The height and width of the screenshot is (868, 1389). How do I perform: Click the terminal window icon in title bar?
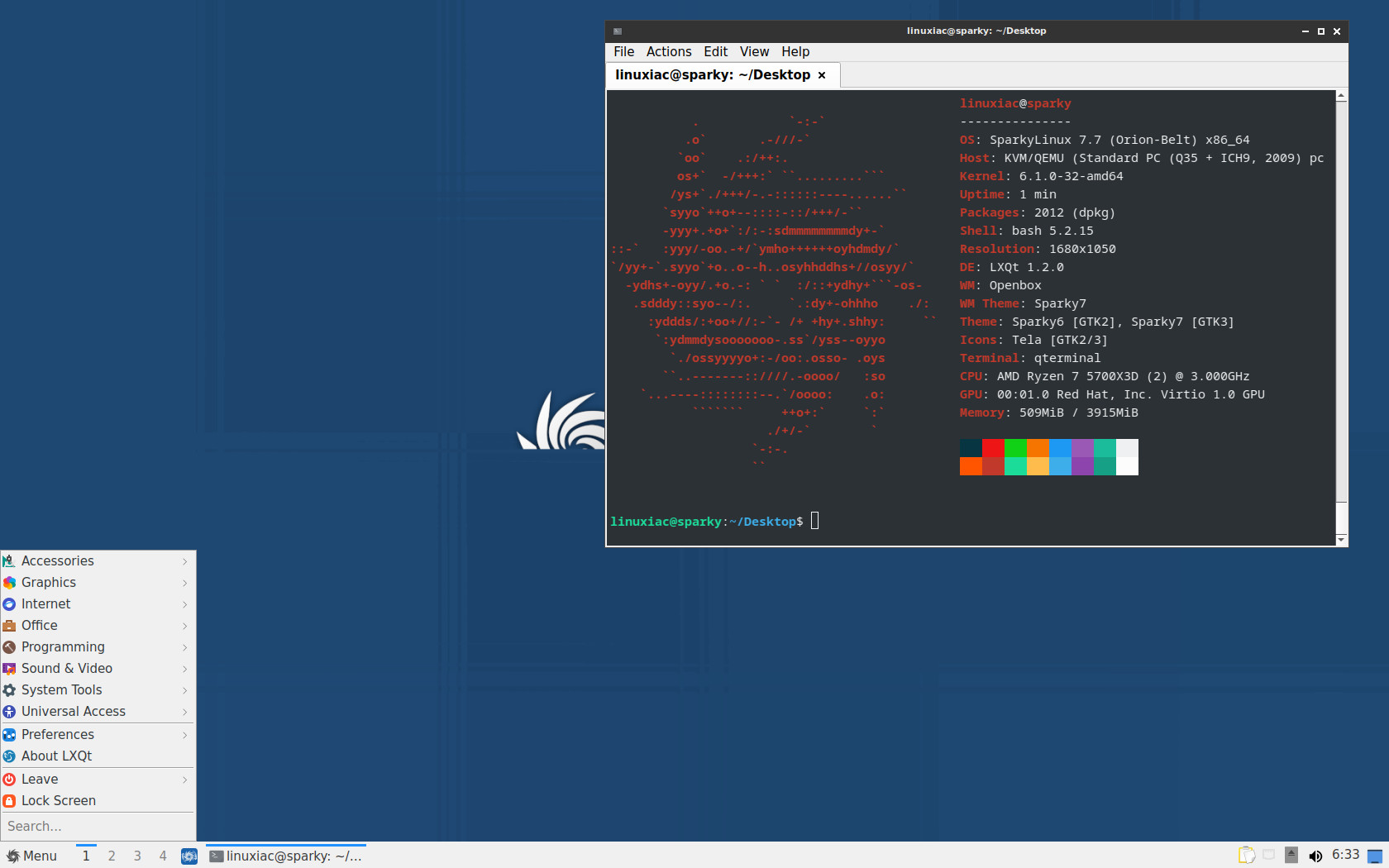[618, 31]
